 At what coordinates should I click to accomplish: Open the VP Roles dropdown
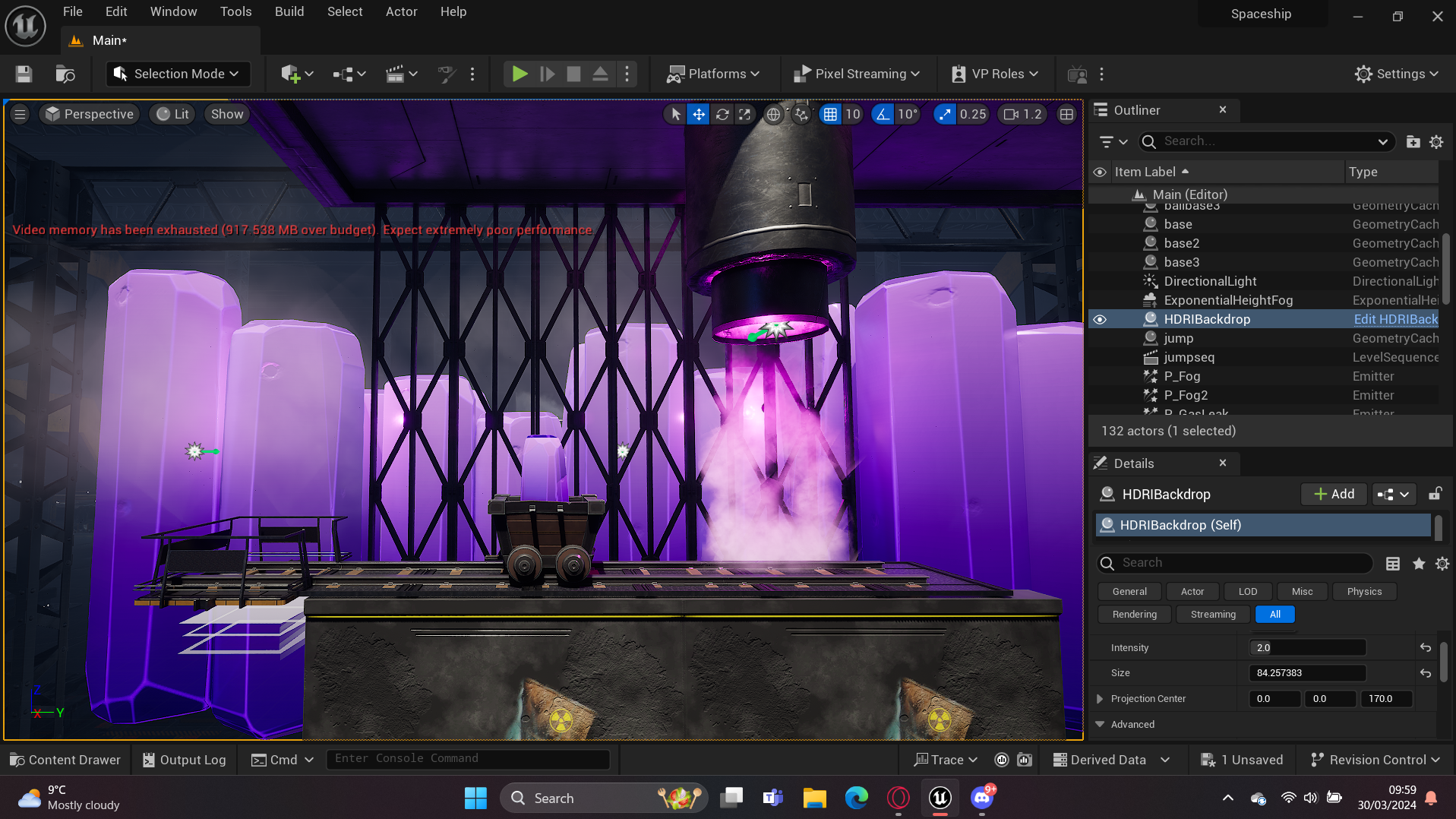[994, 74]
